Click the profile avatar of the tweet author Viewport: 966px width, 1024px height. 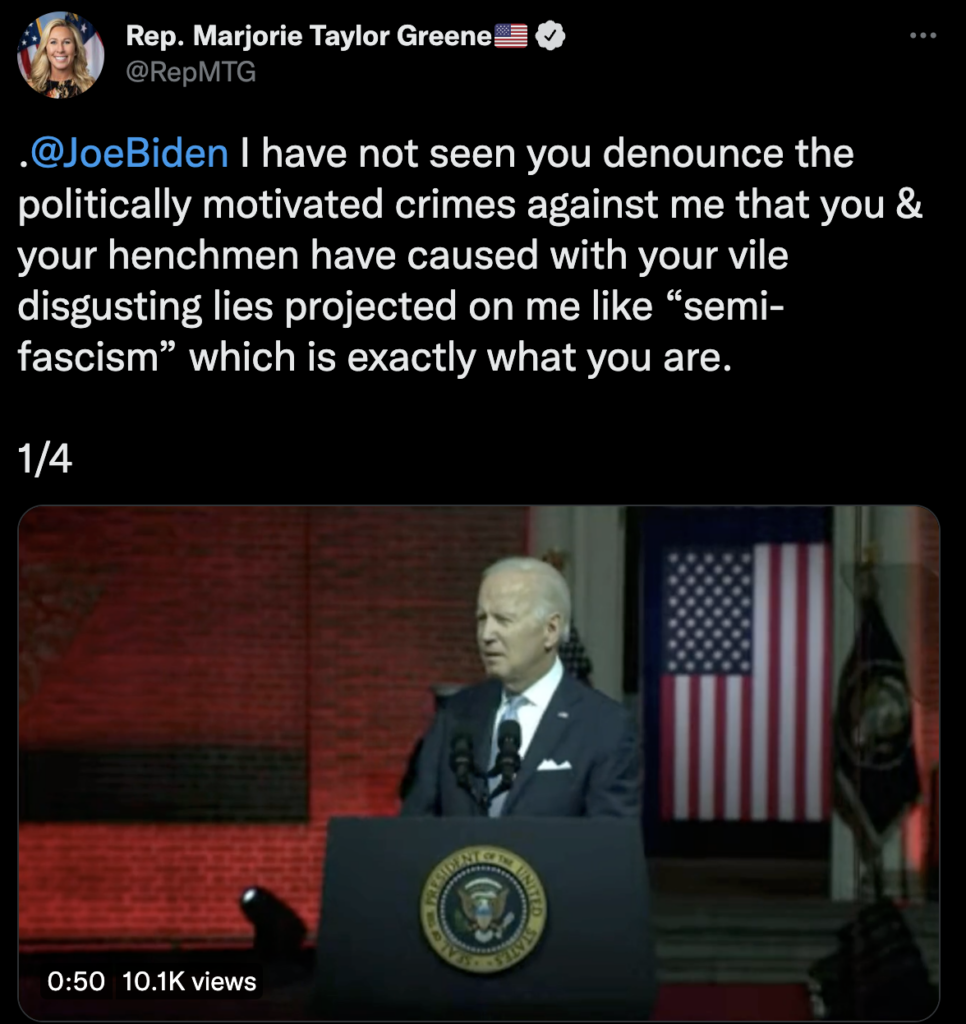tap(60, 55)
